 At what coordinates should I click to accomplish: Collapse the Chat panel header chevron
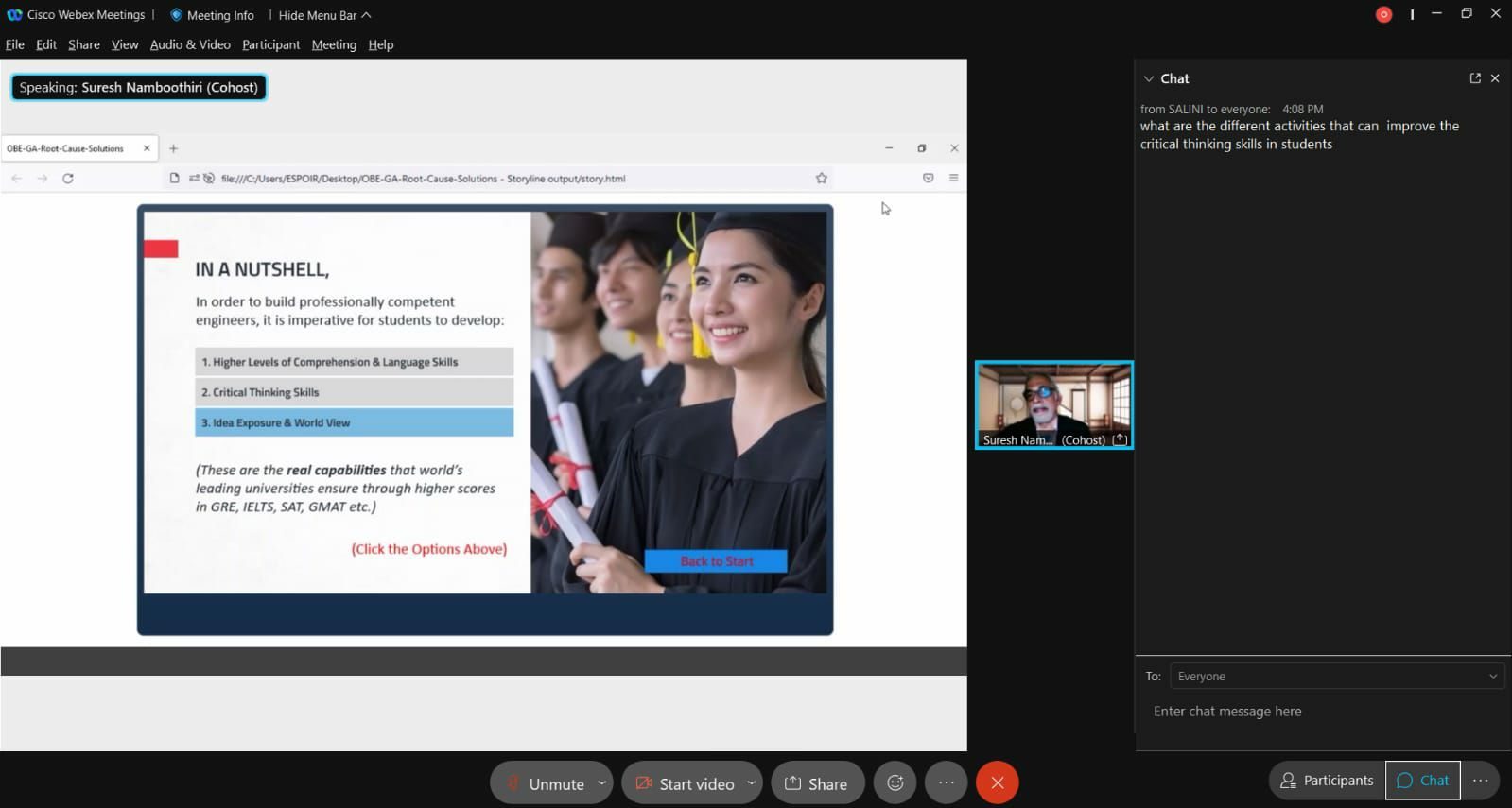(1148, 79)
